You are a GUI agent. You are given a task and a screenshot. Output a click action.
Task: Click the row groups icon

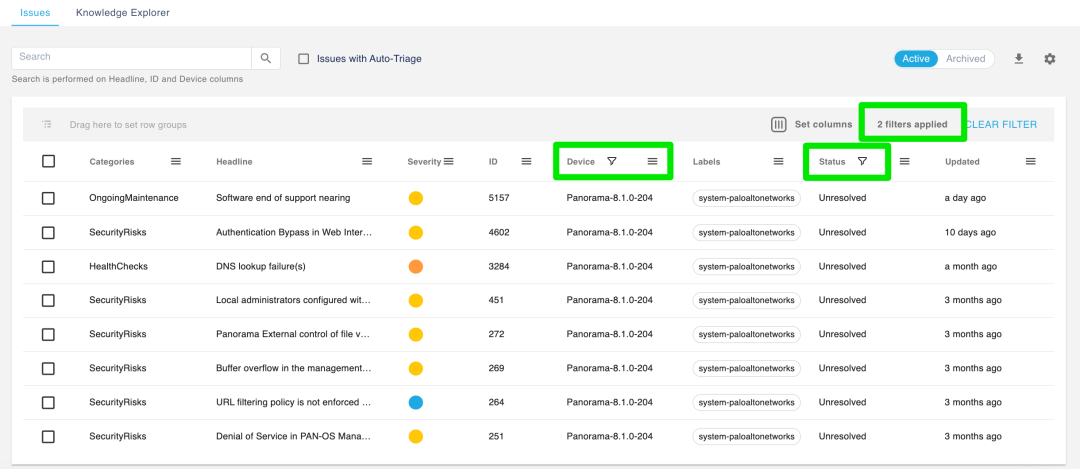pyautogui.click(x=47, y=125)
